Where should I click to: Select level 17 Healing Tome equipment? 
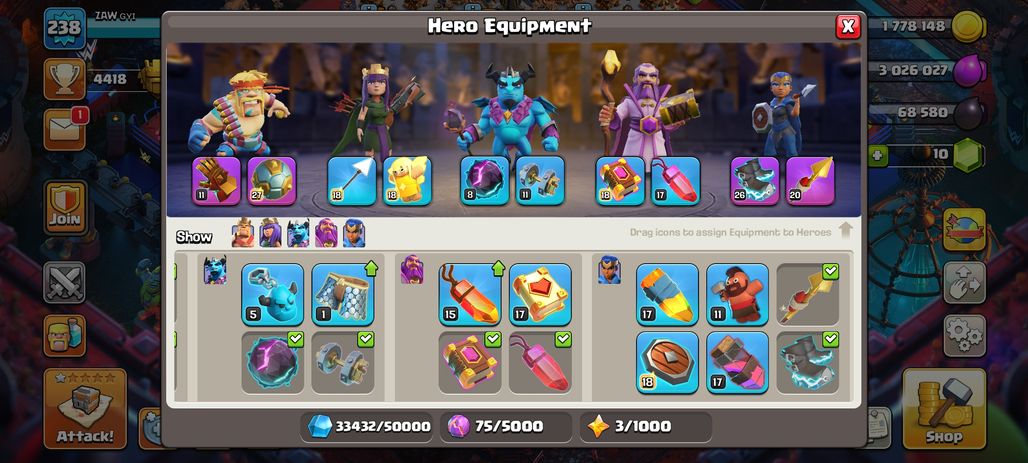(540, 294)
